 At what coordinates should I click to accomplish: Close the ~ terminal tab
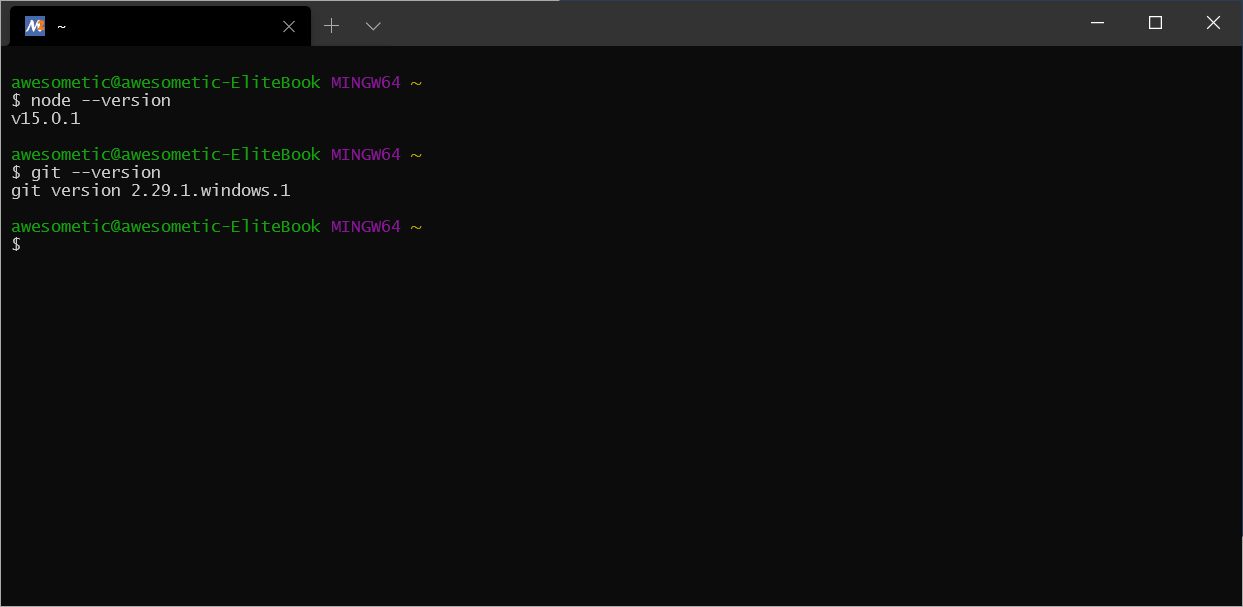(289, 27)
